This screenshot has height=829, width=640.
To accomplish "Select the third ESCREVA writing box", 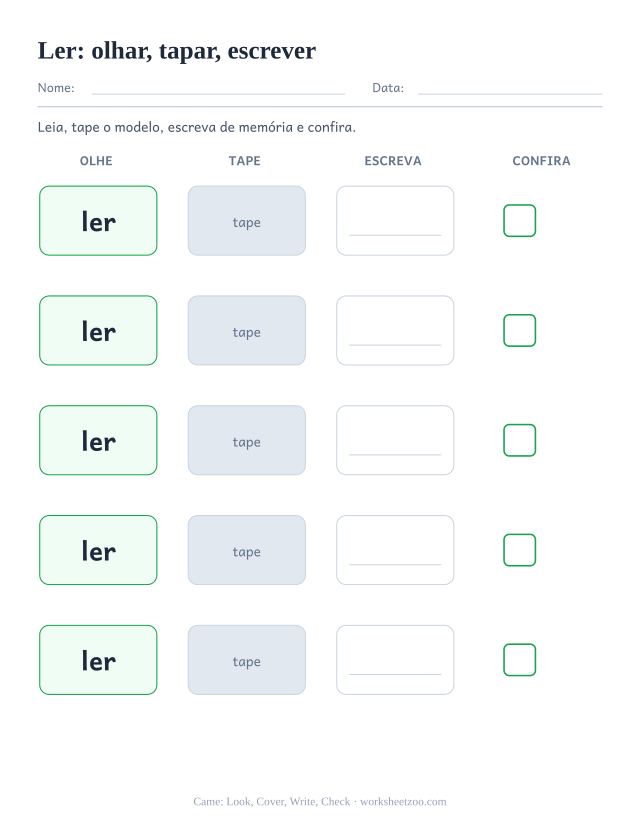I will 395,440.
